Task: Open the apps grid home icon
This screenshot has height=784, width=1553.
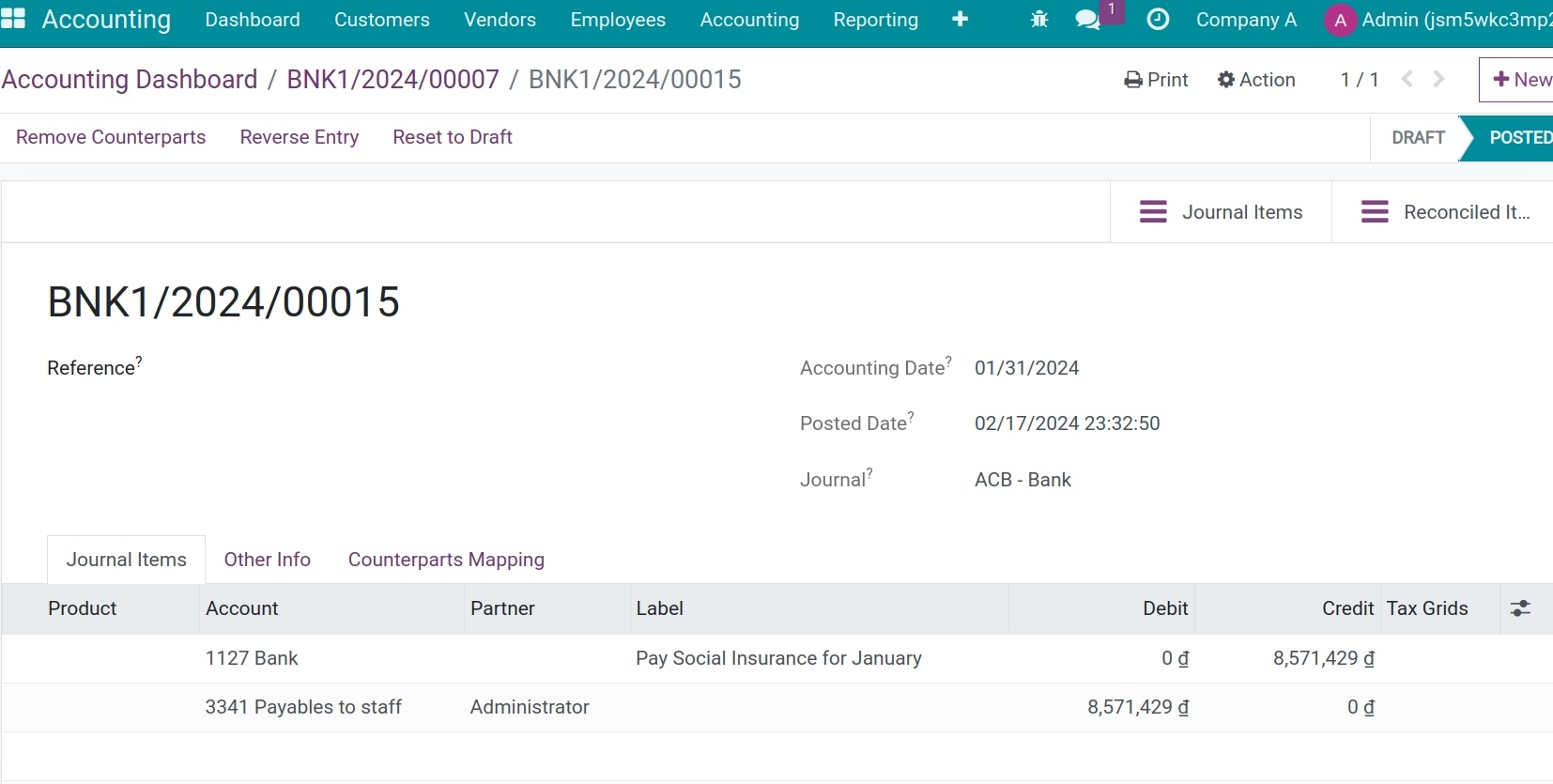Action: point(13,19)
